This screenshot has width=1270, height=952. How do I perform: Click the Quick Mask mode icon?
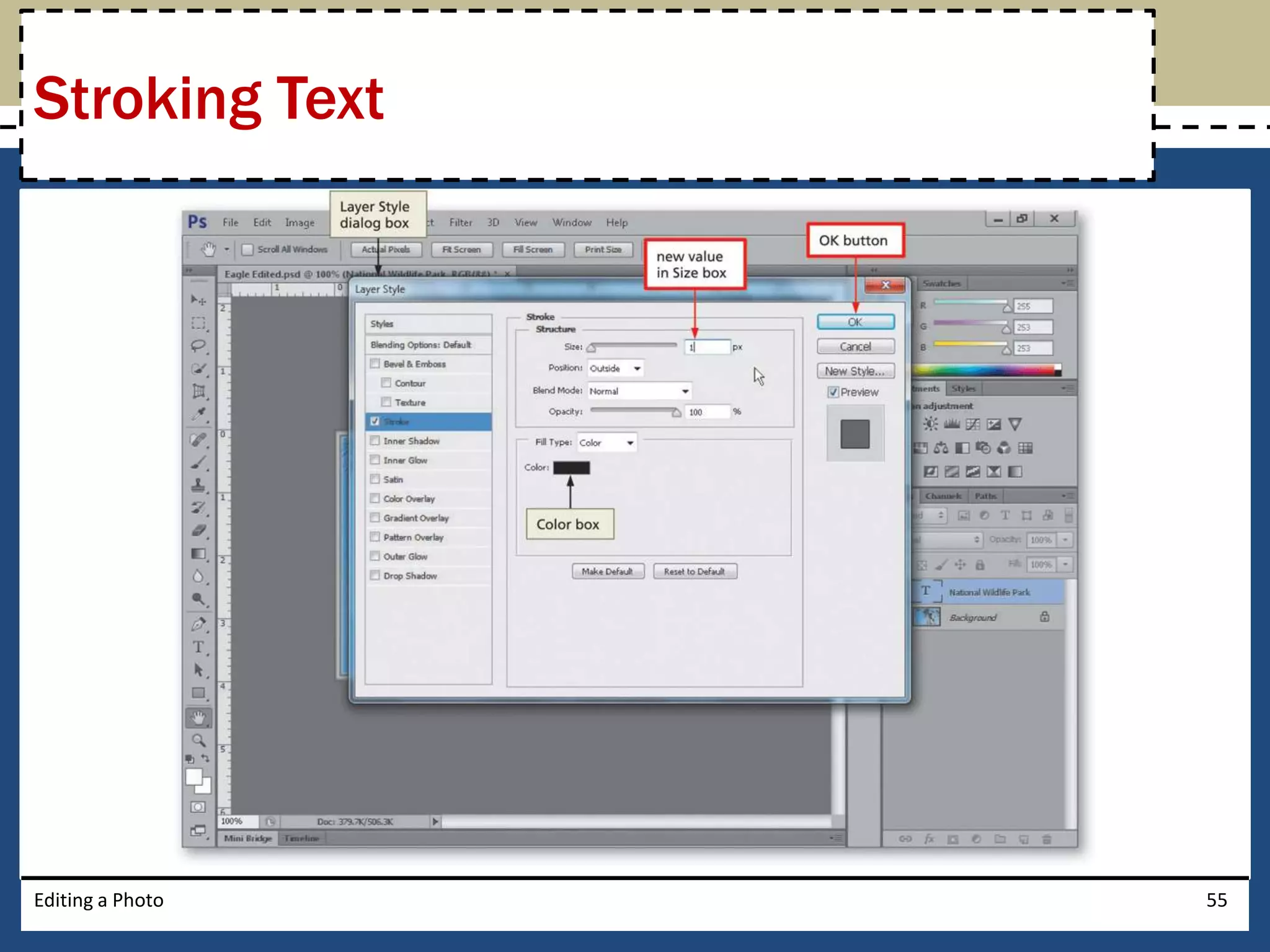pyautogui.click(x=198, y=807)
